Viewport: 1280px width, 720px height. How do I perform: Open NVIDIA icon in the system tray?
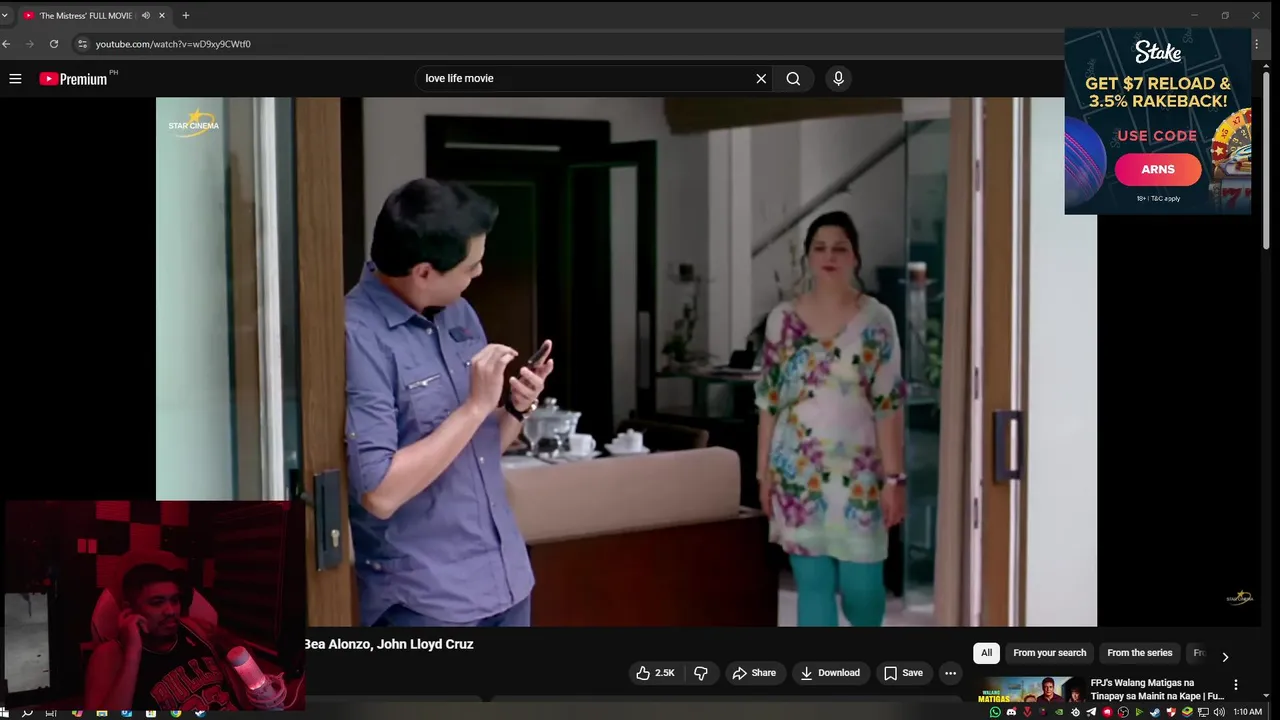(x=1059, y=712)
